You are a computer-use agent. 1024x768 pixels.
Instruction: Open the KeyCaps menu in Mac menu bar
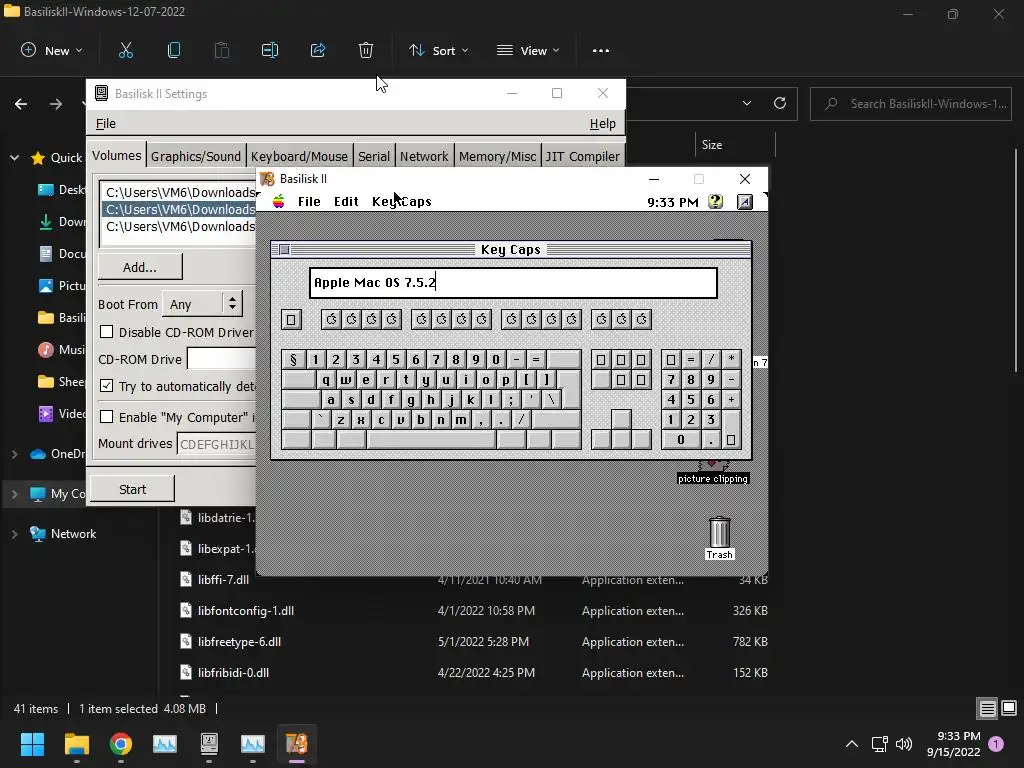pyautogui.click(x=402, y=201)
